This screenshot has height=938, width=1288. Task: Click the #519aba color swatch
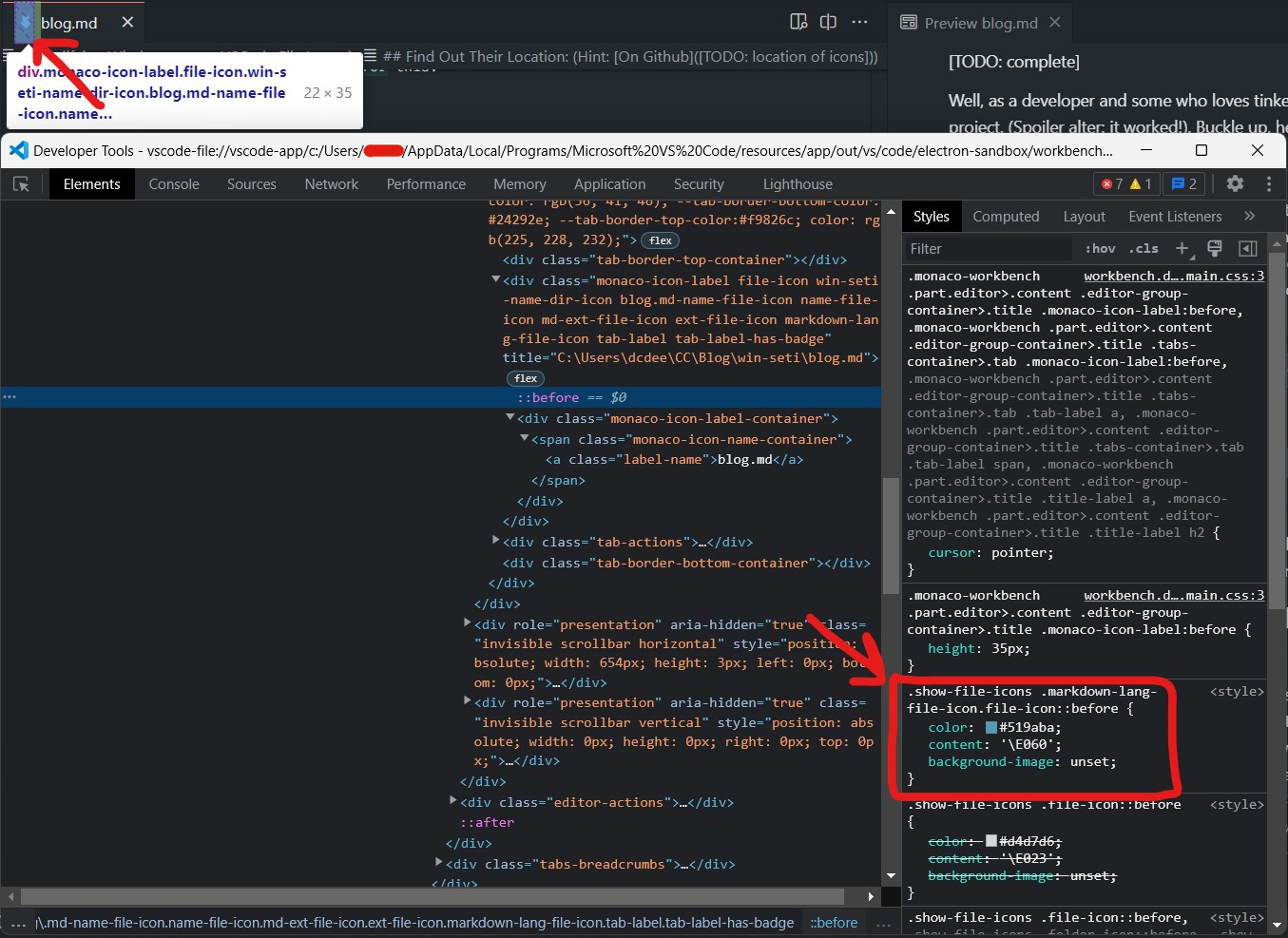[992, 727]
